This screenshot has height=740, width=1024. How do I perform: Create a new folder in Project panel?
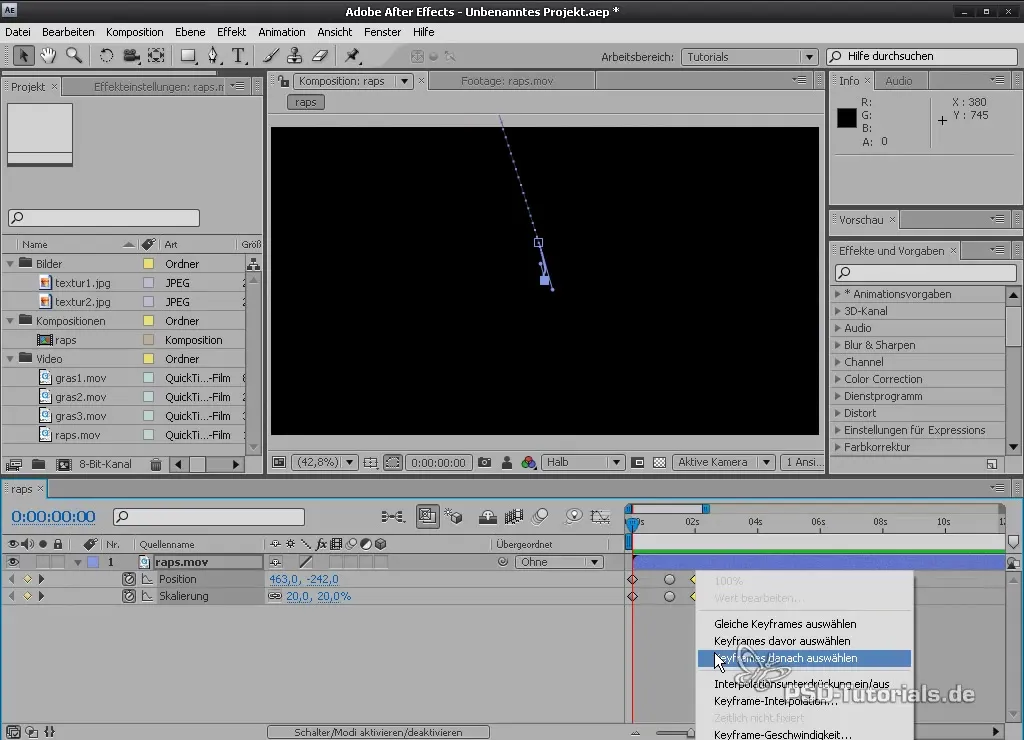(x=39, y=464)
